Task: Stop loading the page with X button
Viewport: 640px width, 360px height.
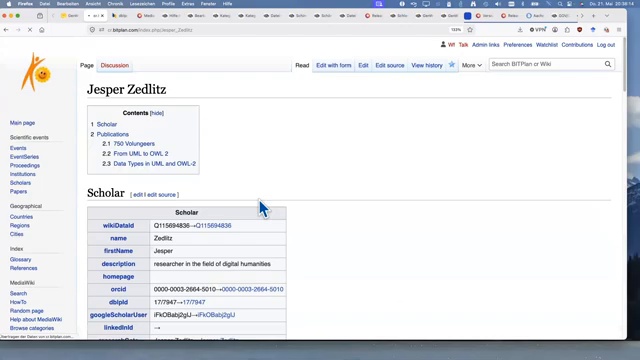Action: [30, 30]
